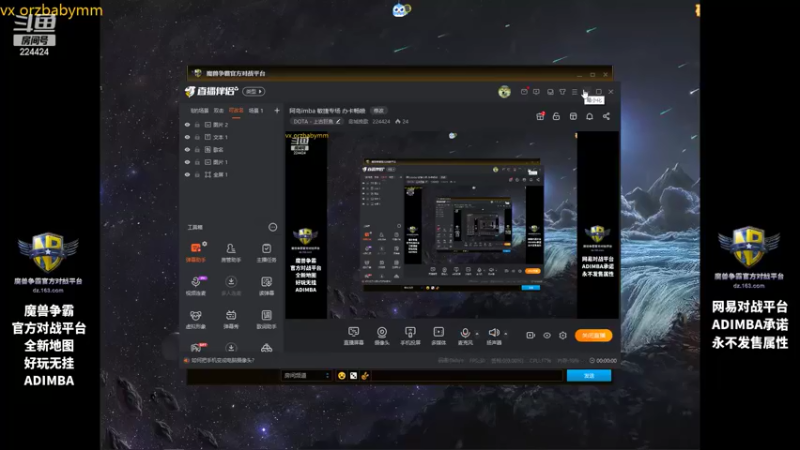800x450 pixels.
Task: Open the chat window icon in title bar
Action: coord(550,92)
